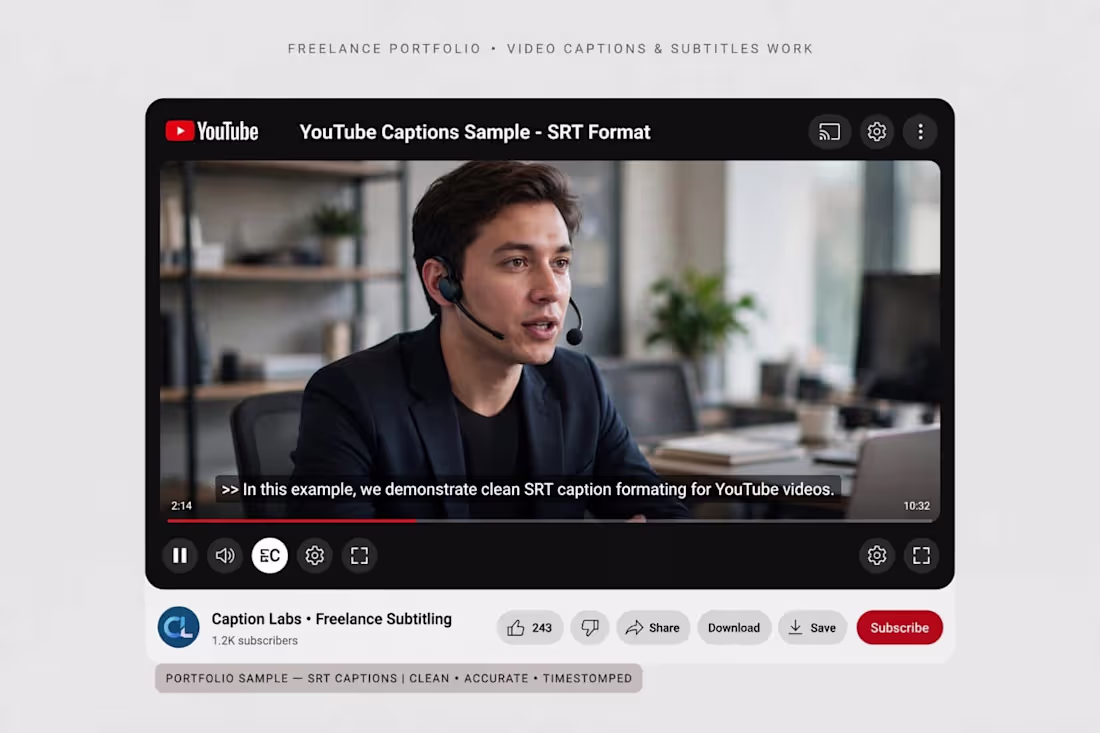This screenshot has height=733, width=1100.
Task: Open settings gear in player header
Action: 876,132
